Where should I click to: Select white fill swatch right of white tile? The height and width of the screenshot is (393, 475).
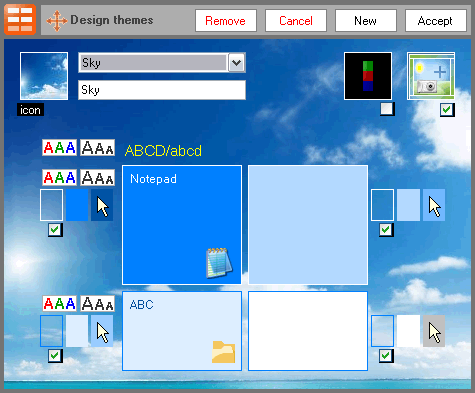[x=408, y=331]
